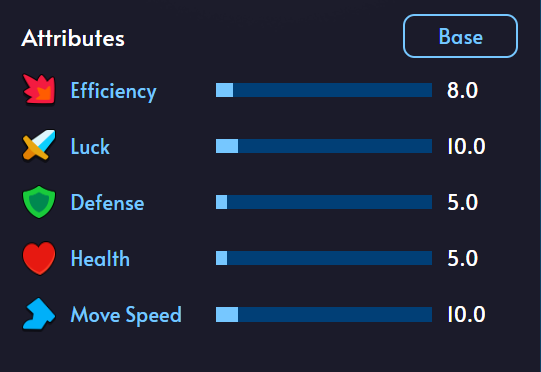Select the Defense attribute label
This screenshot has height=372, width=541.
tap(107, 202)
